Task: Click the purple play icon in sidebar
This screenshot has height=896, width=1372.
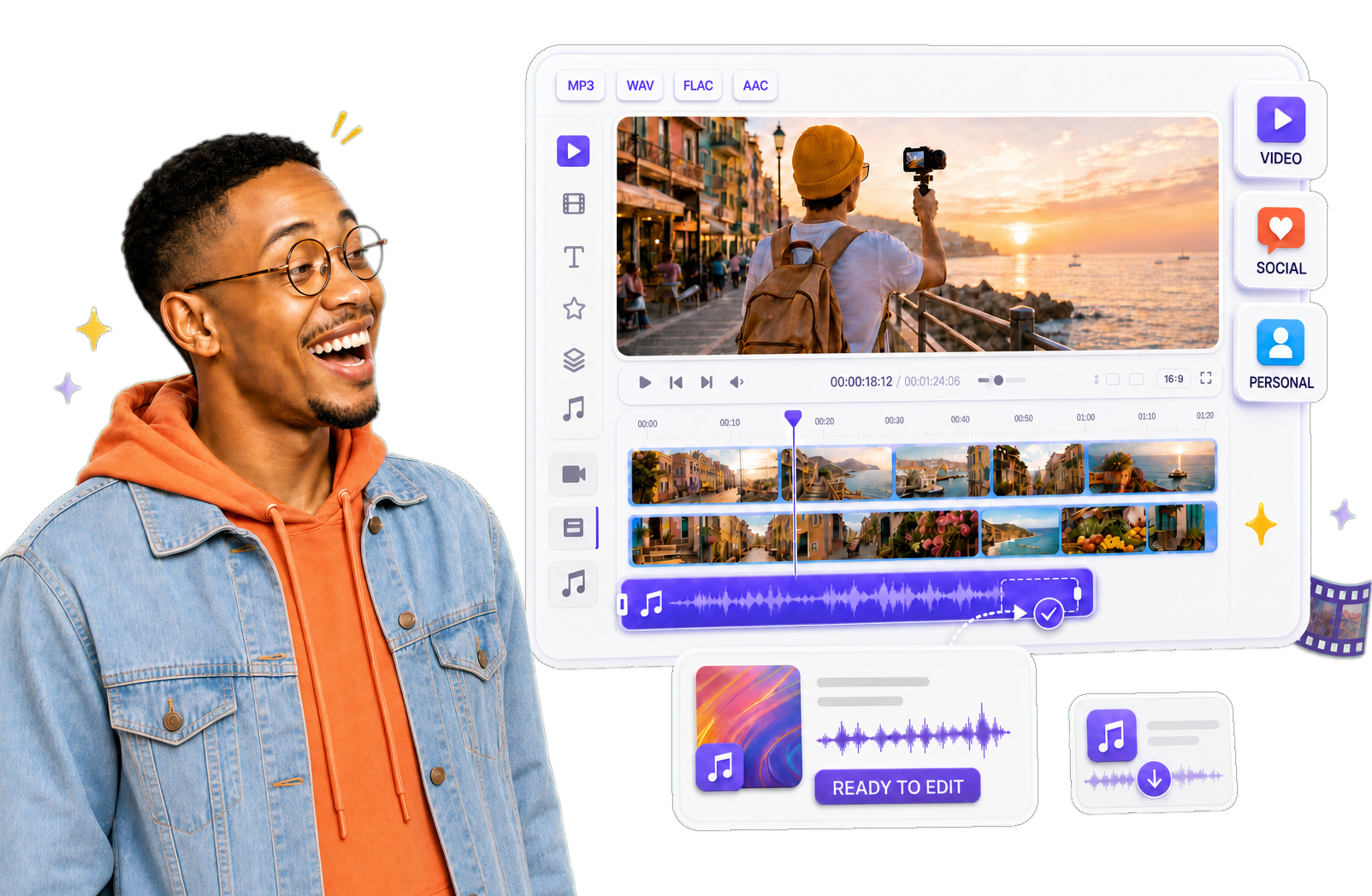Action: click(573, 151)
